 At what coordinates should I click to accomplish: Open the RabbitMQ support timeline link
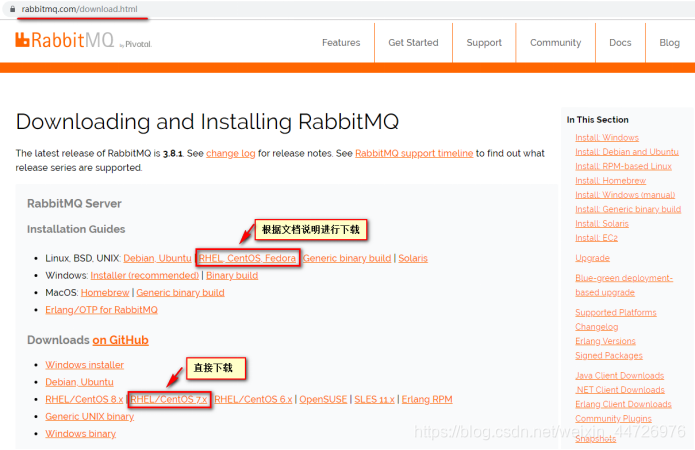(x=414, y=153)
